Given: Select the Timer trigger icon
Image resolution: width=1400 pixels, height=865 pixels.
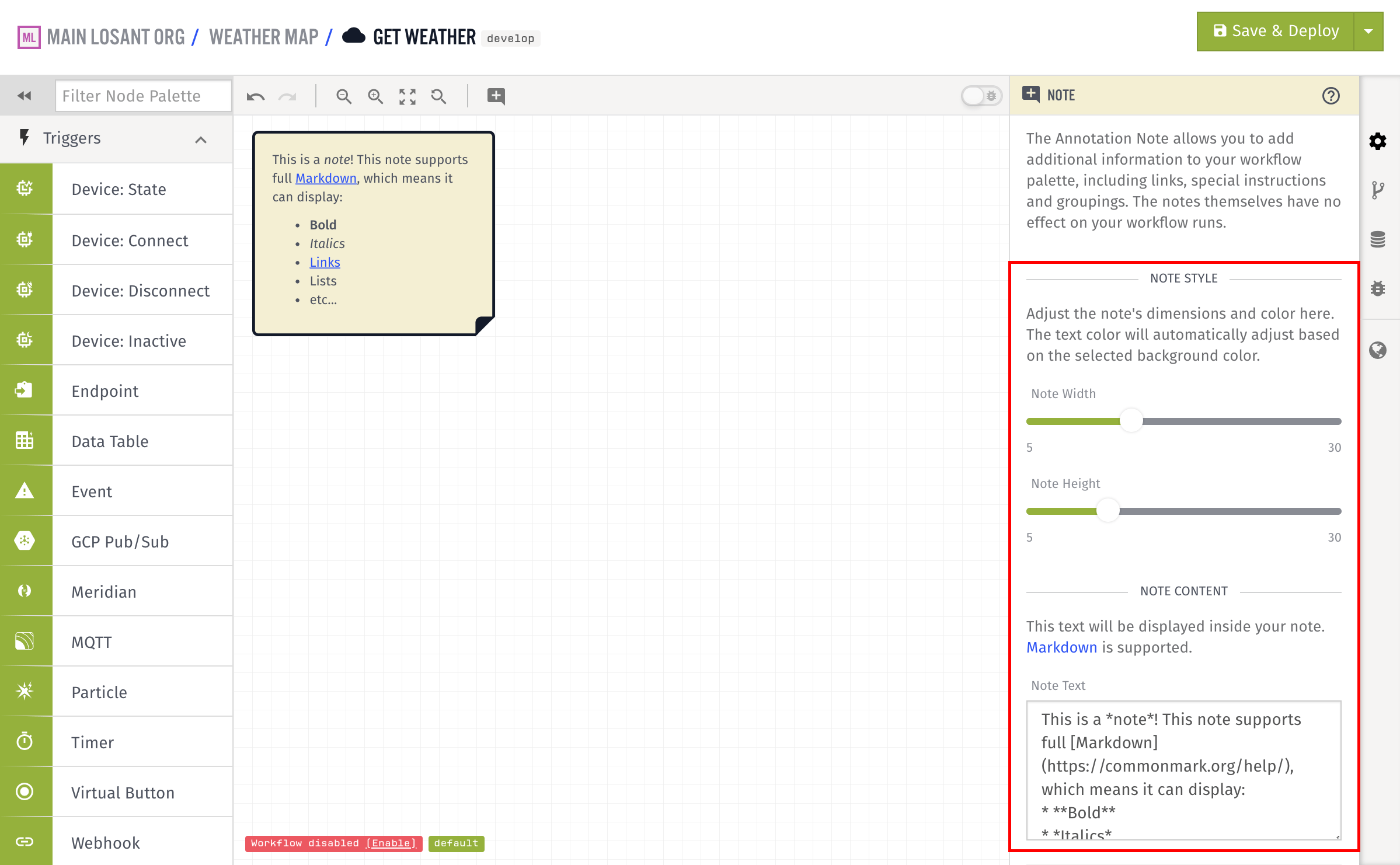Looking at the screenshot, I should (26, 741).
